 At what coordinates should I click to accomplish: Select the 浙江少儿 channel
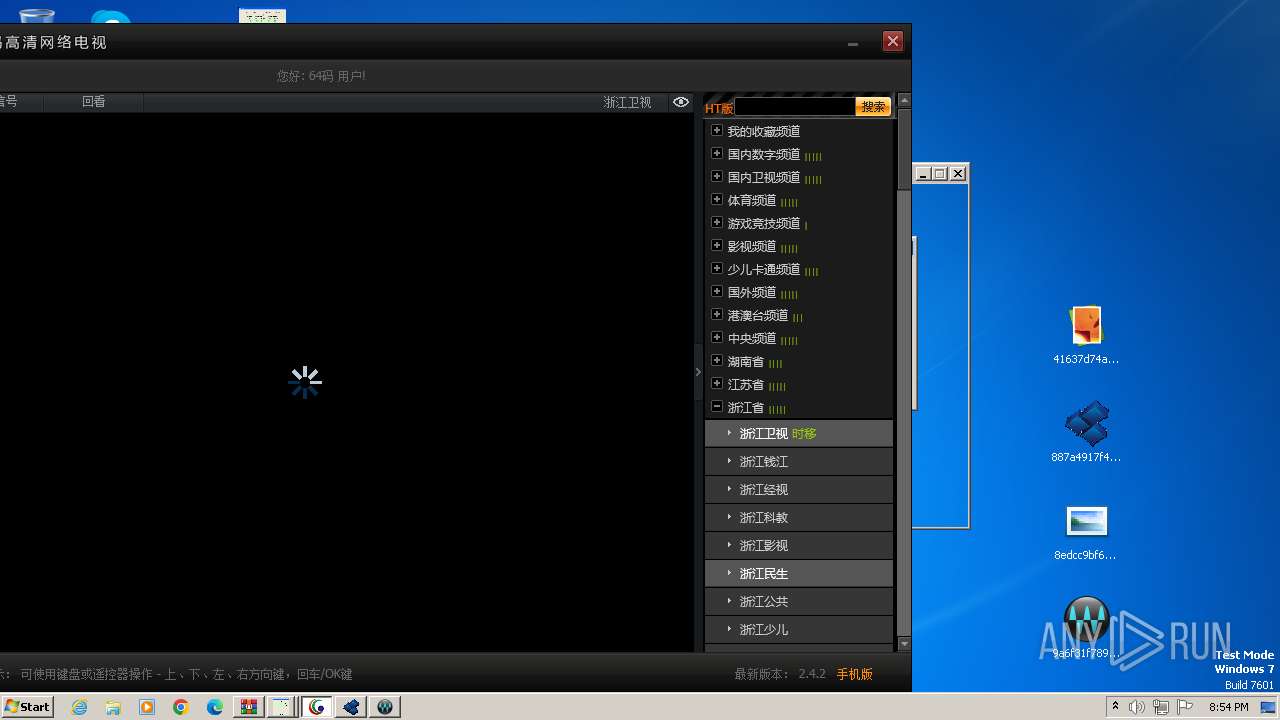click(798, 629)
